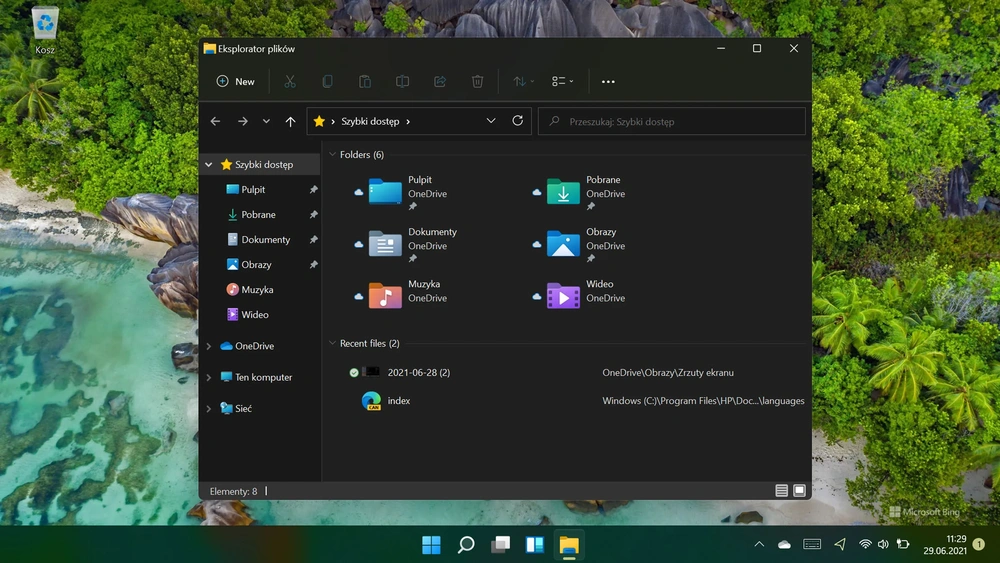Viewport: 1000px width, 563px height.
Task: Click the Przeszukaj: Szybki dostęp search field
Action: 672,121
